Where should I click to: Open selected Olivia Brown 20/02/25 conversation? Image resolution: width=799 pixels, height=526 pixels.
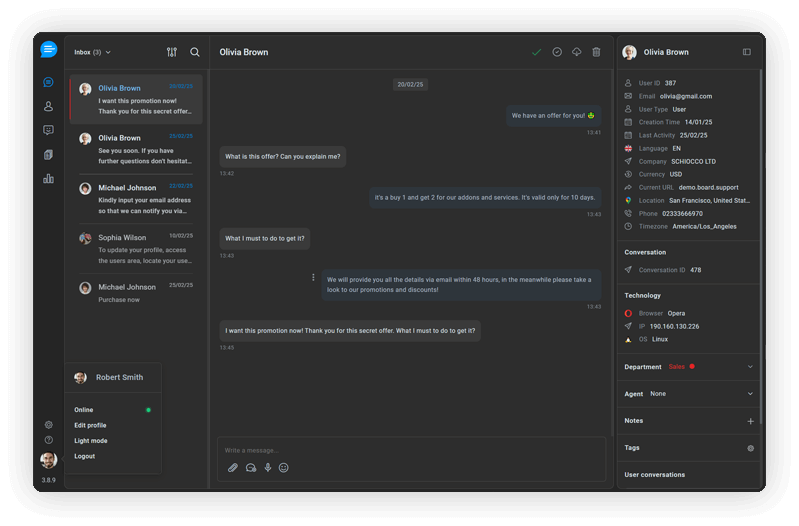coord(136,99)
